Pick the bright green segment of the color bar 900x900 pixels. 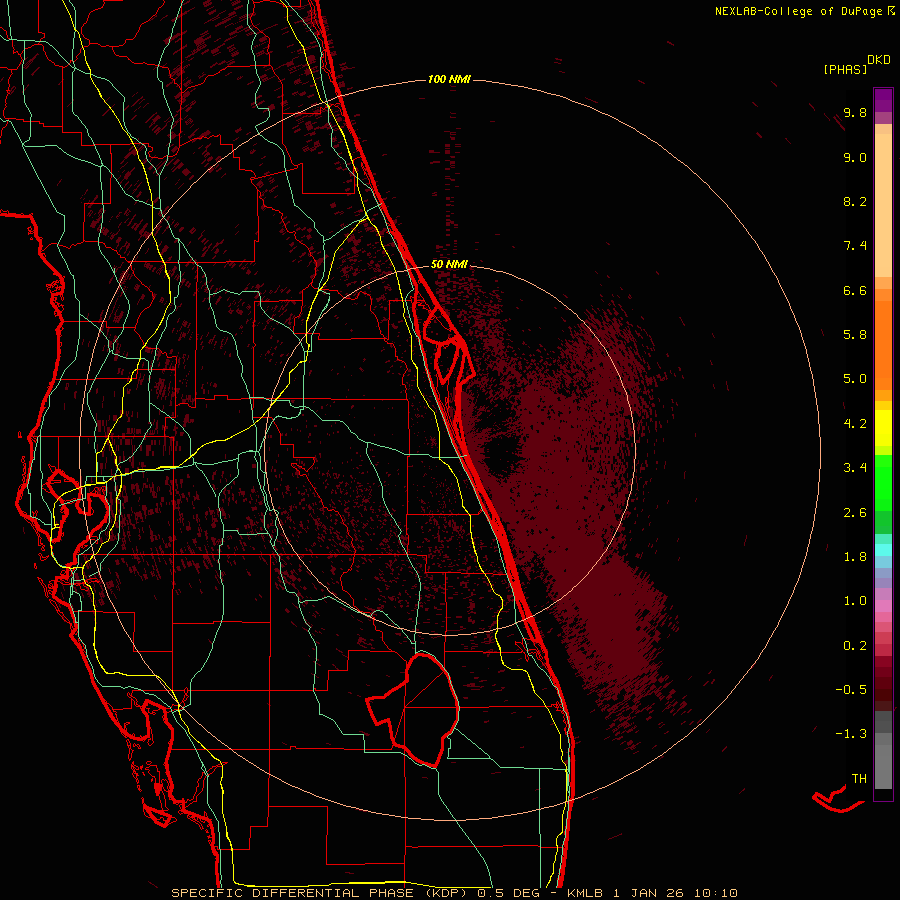click(x=883, y=482)
